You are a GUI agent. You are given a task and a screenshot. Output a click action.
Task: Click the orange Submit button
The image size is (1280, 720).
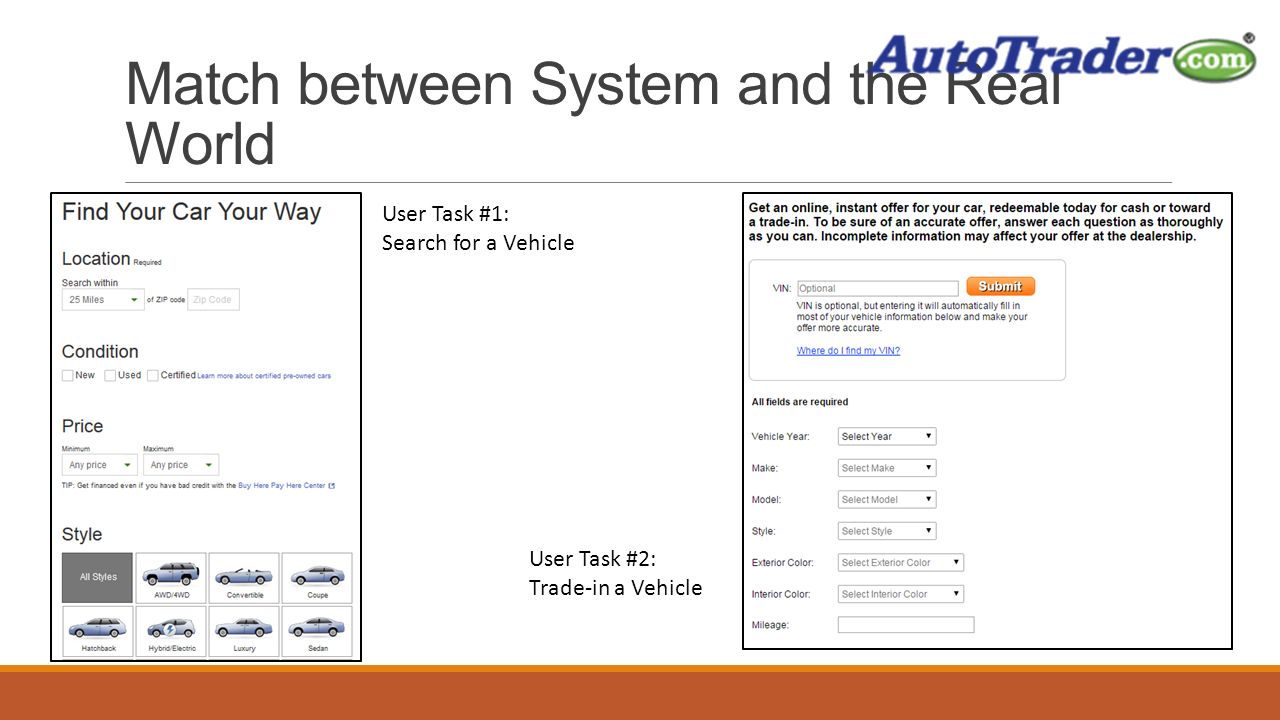coord(1001,286)
